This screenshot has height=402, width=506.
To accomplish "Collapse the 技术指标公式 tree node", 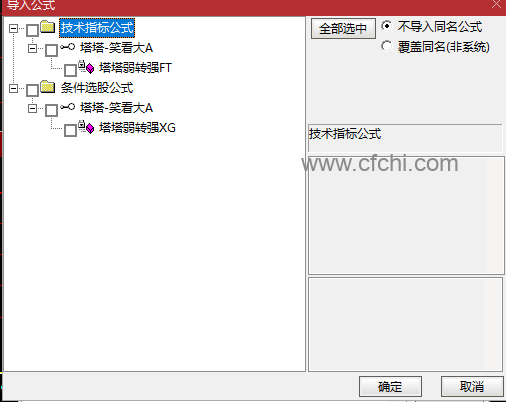I will (13, 28).
